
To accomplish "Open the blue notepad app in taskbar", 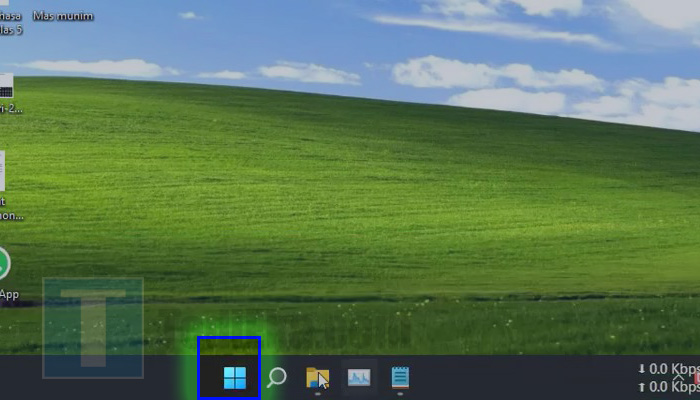I will (400, 377).
